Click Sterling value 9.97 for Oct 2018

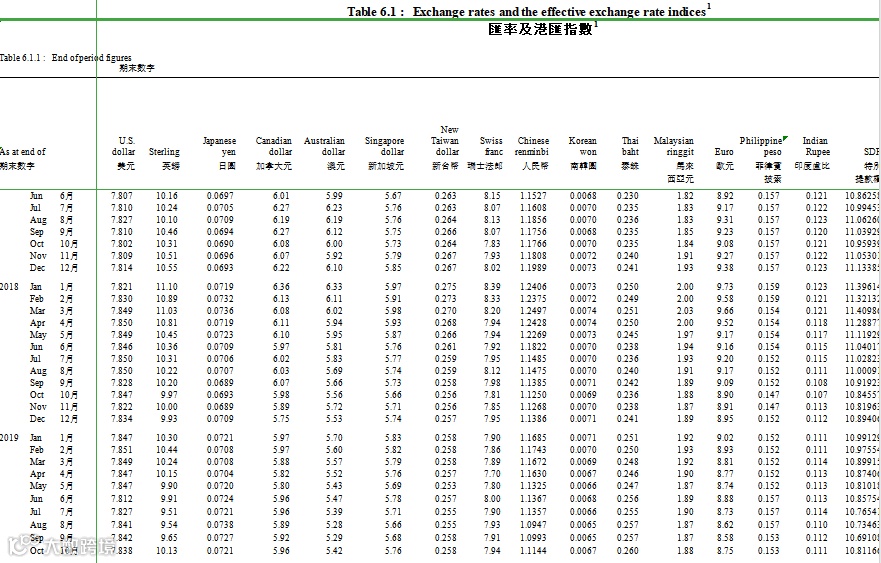click(169, 394)
